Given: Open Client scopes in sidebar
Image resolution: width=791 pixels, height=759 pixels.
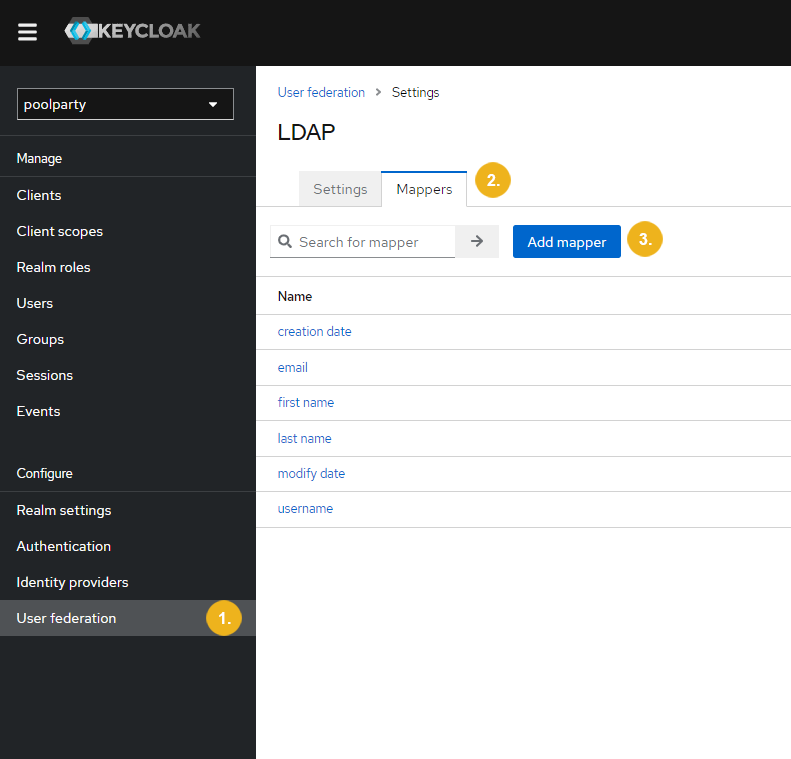Looking at the screenshot, I should click(60, 231).
